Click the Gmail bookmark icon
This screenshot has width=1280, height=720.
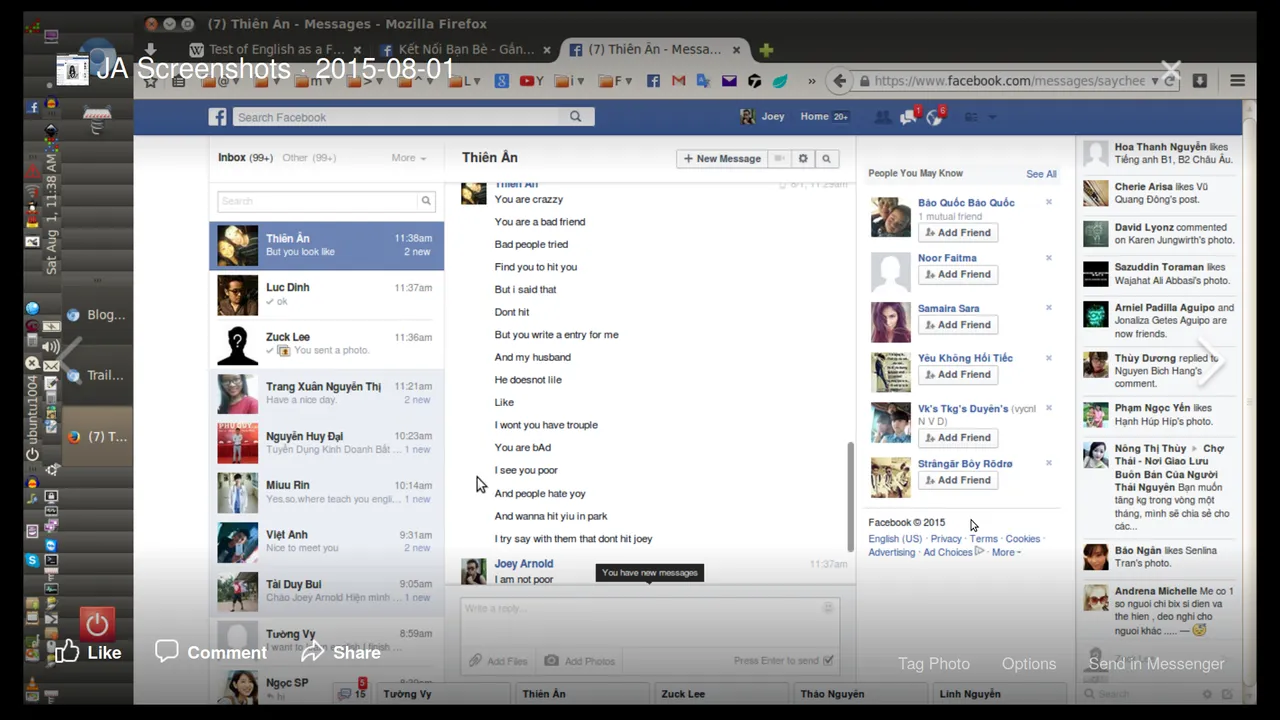678,81
